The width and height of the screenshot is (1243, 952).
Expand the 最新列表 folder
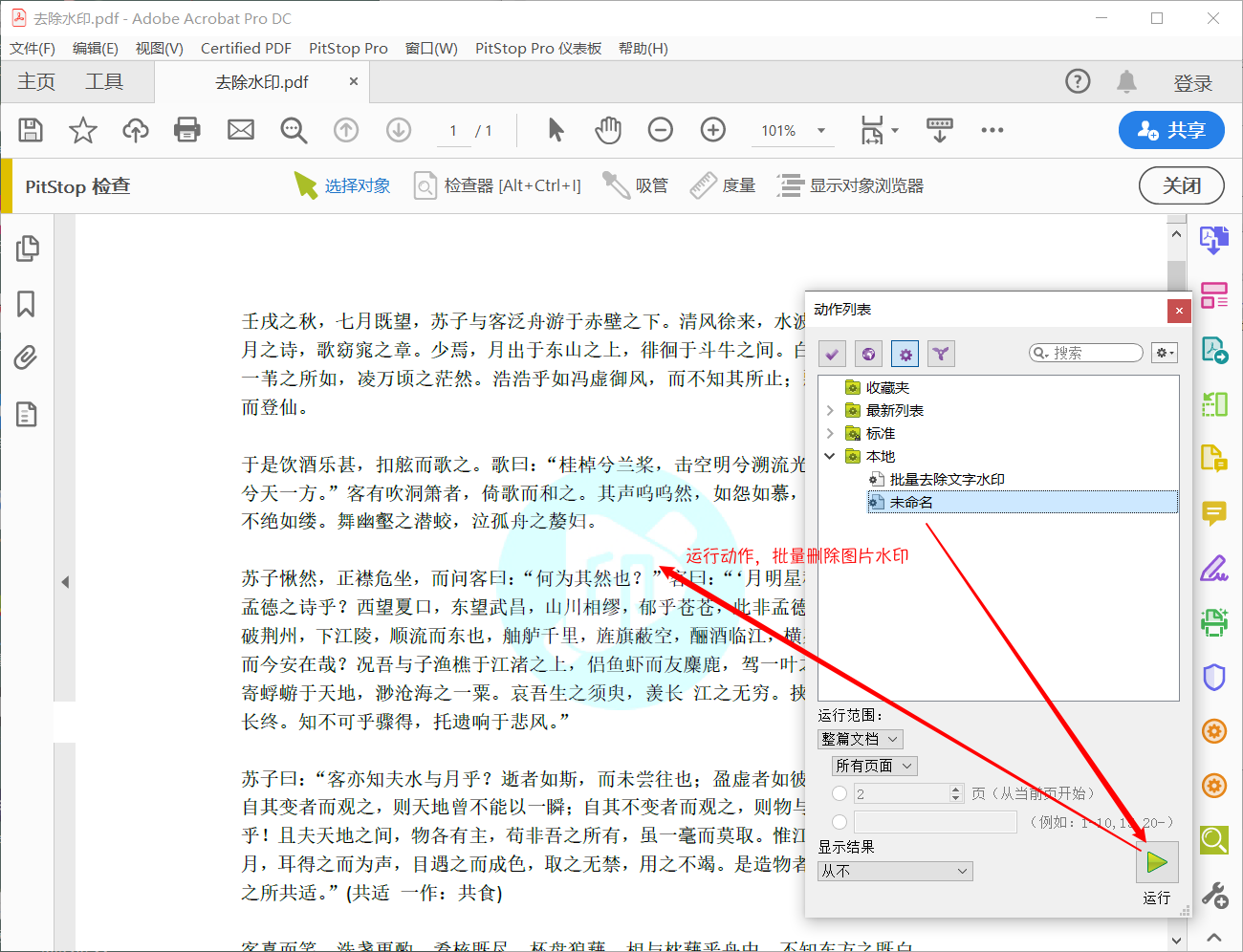829,410
